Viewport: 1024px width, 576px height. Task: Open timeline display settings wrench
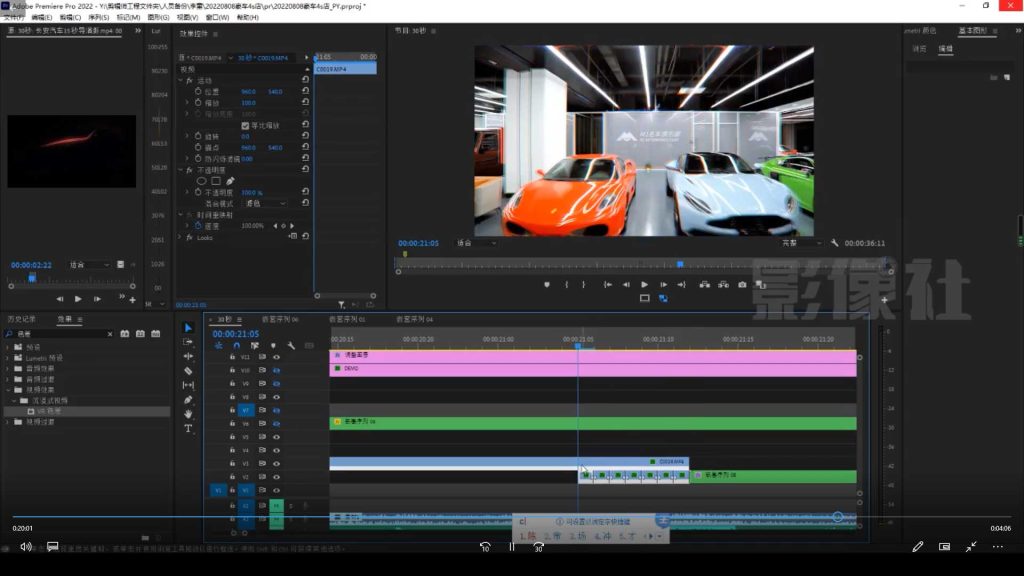point(291,345)
